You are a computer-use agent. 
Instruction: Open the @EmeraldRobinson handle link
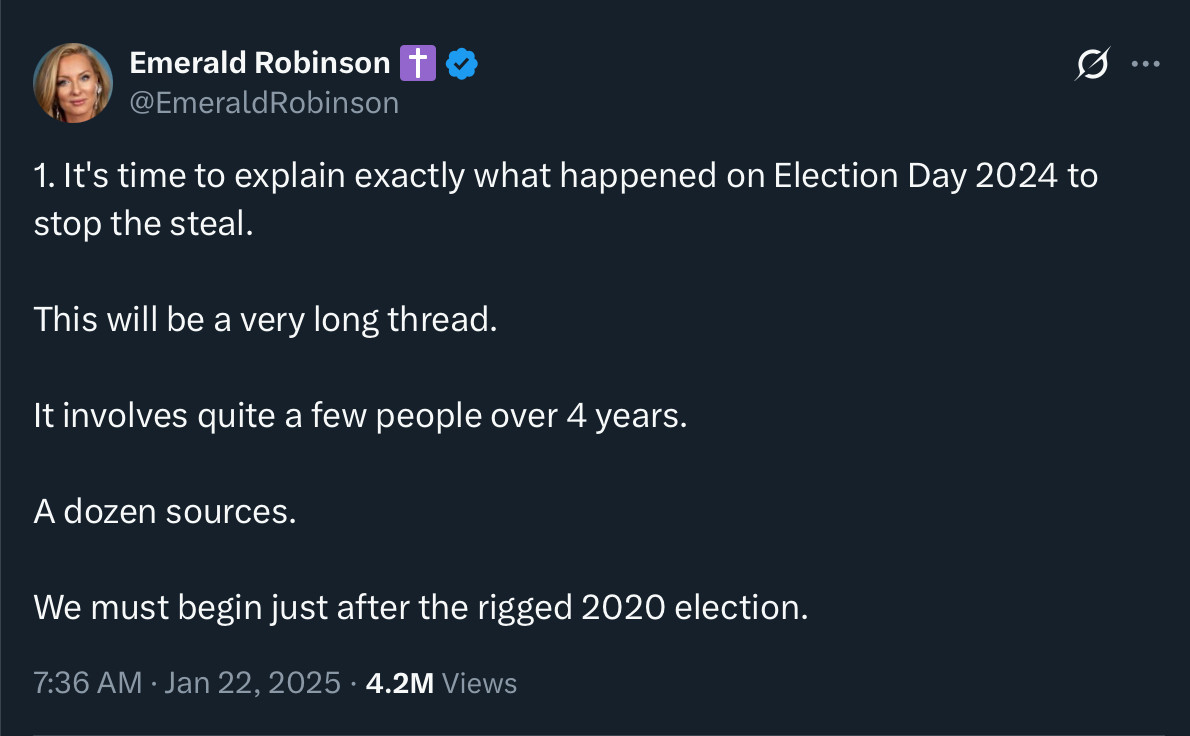(264, 102)
